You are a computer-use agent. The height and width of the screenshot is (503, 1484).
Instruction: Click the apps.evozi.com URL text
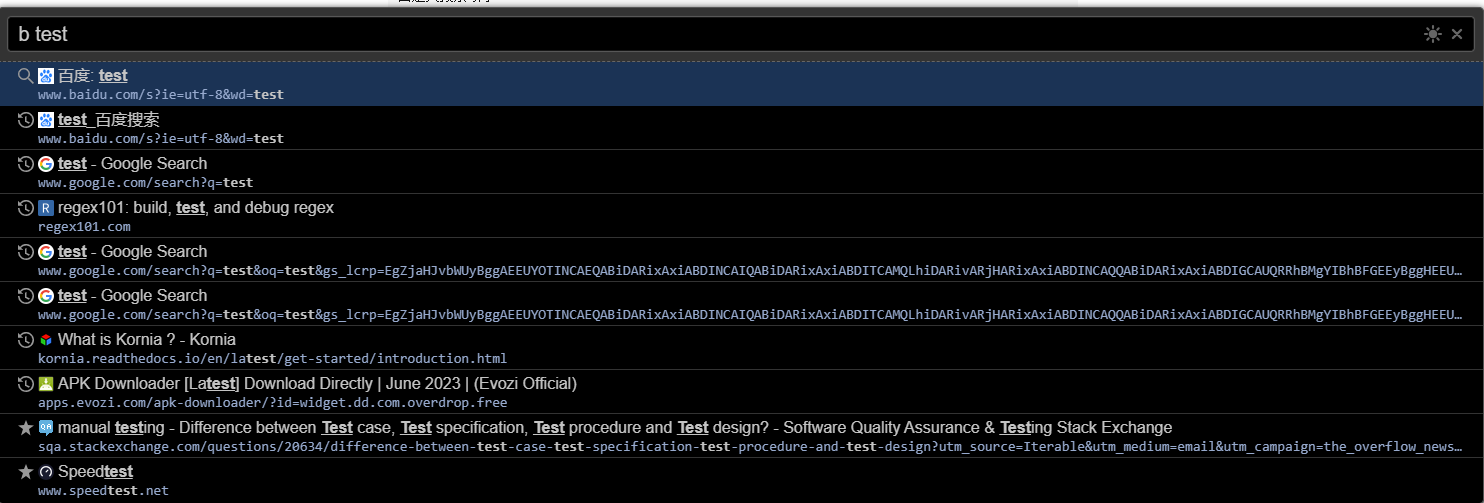(272, 403)
